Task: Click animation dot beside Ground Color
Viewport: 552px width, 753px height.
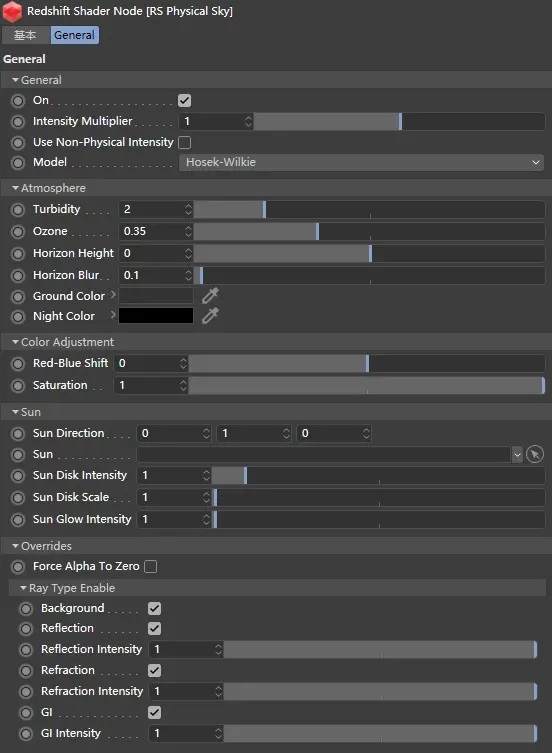Action: click(18, 297)
